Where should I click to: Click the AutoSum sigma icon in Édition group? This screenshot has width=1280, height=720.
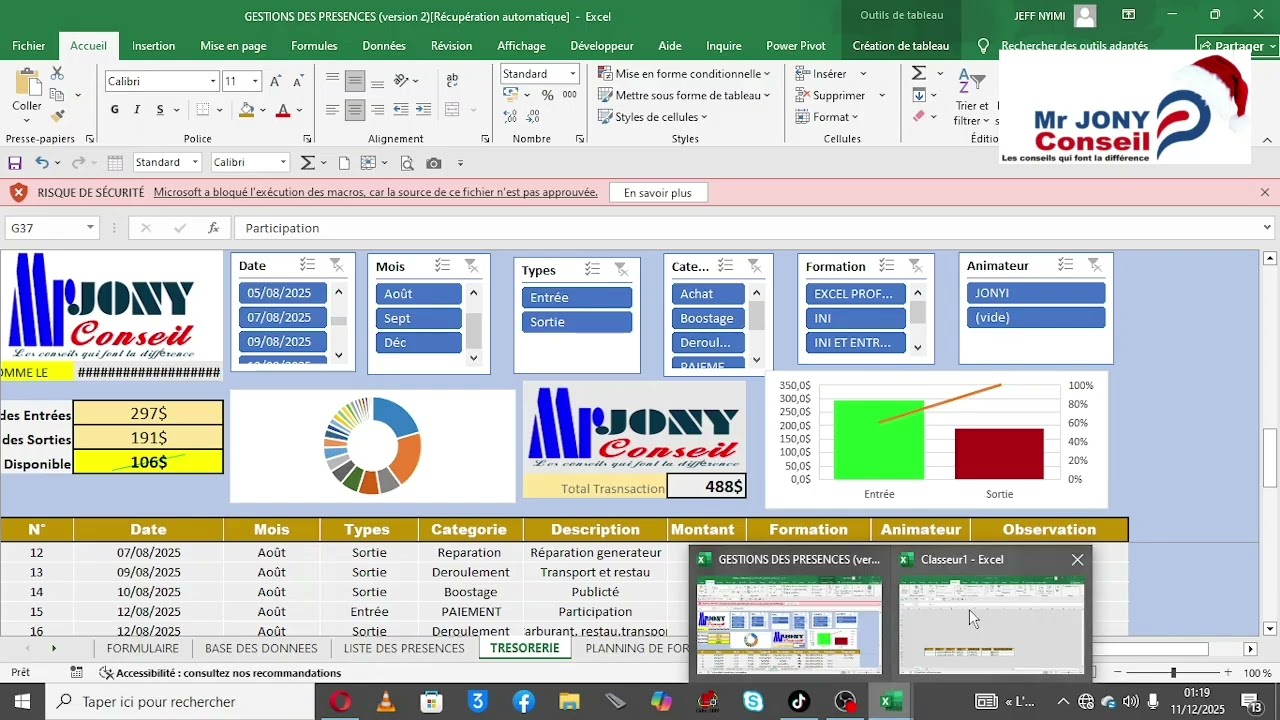[x=919, y=73]
